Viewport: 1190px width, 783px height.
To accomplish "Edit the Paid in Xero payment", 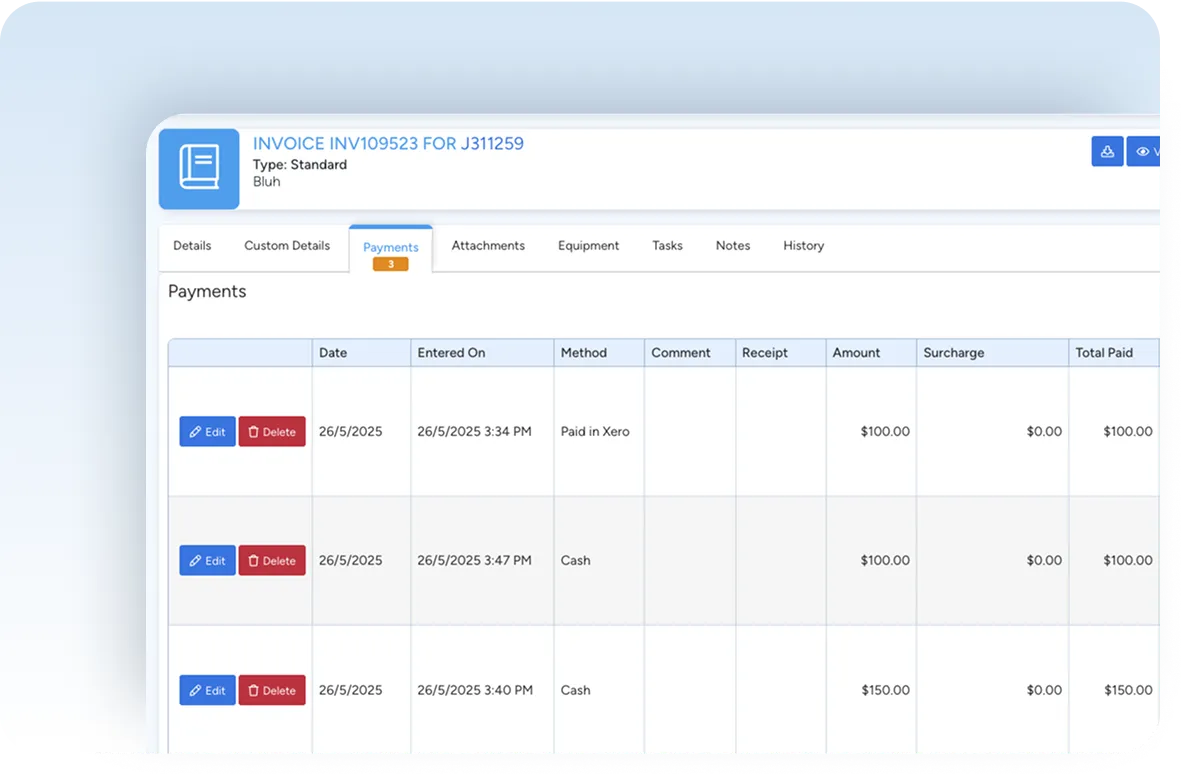I will click(207, 432).
